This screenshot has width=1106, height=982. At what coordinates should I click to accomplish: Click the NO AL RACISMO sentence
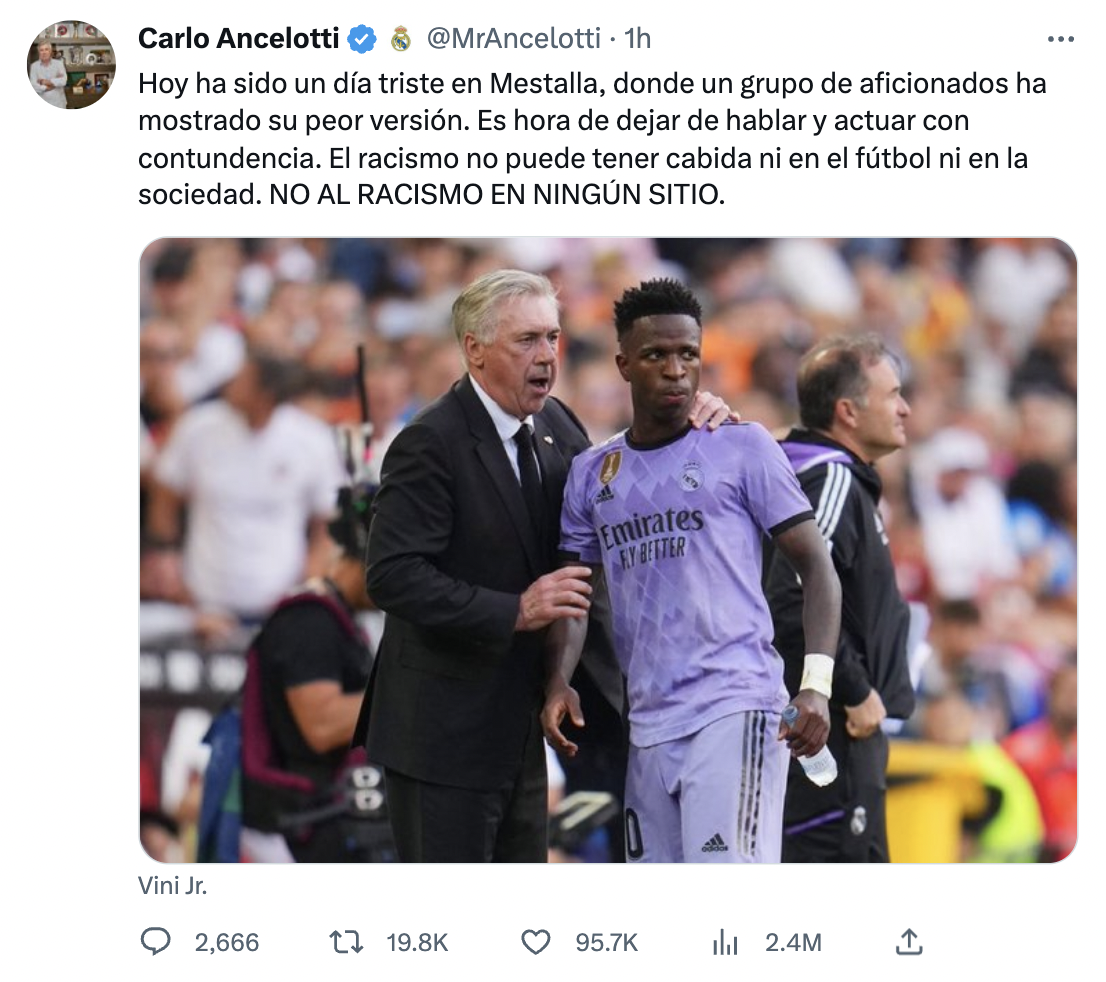[497, 195]
